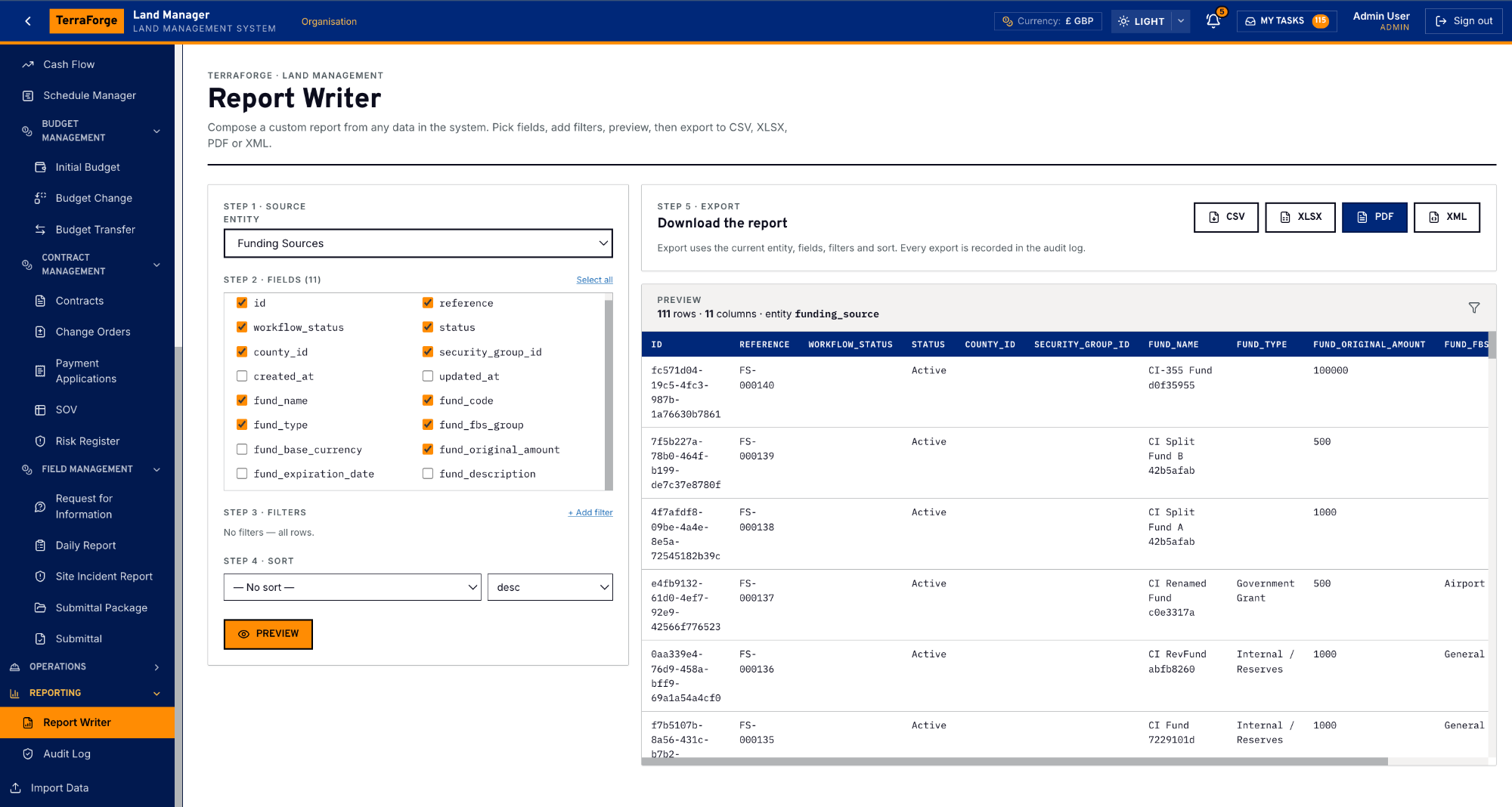Click the SOV table icon
The image size is (1512, 807).
click(x=40, y=410)
